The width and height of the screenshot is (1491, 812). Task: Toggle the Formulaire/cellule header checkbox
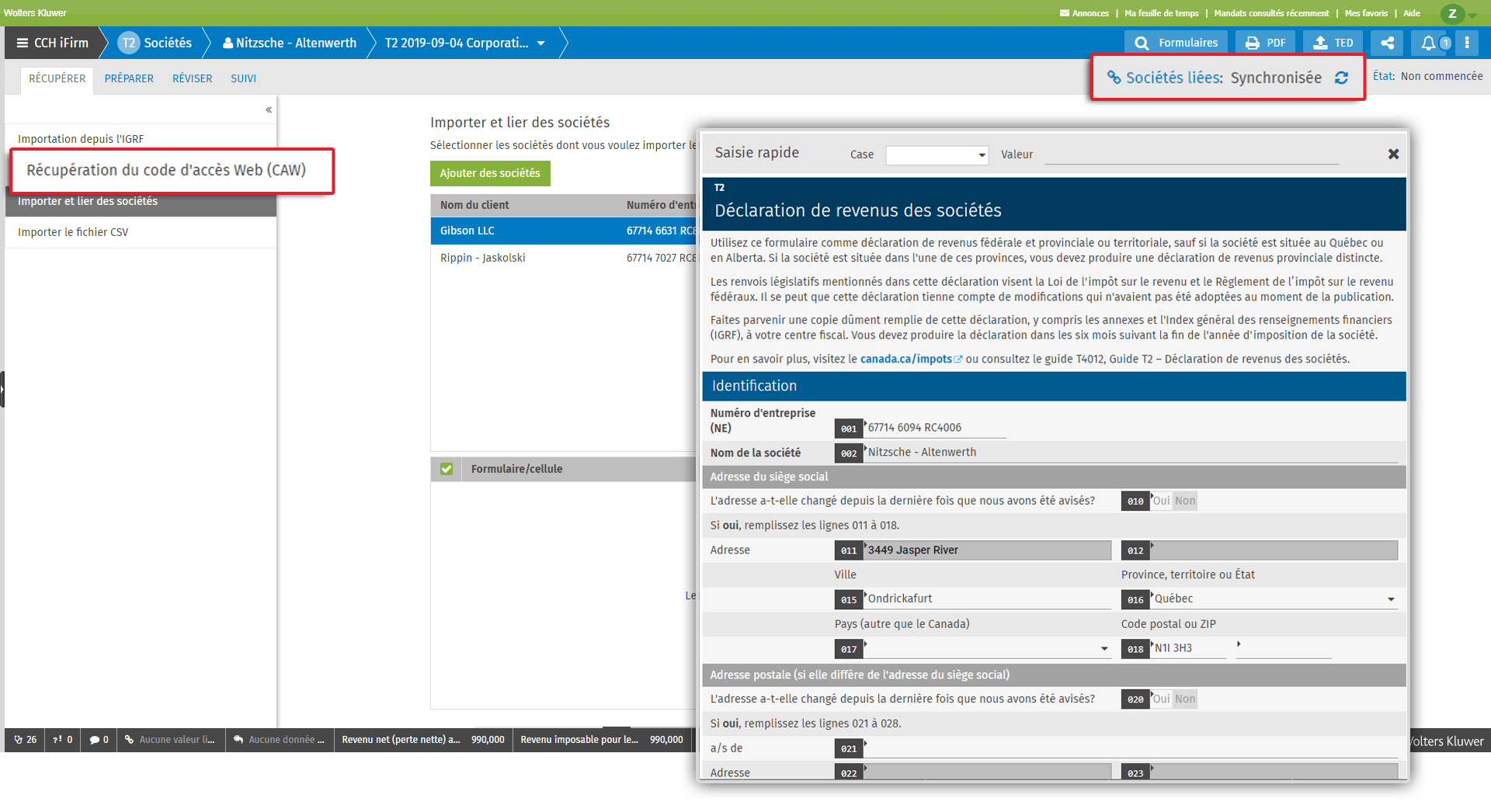point(447,469)
